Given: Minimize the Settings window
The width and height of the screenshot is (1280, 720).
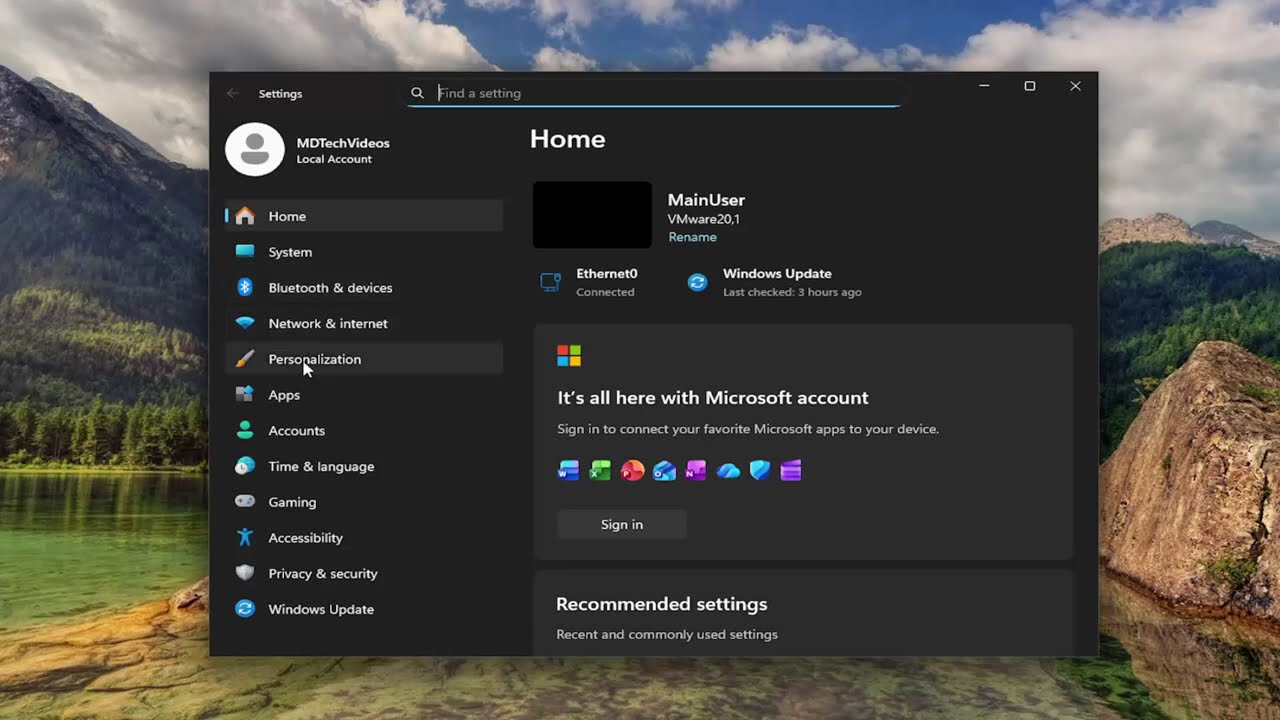Looking at the screenshot, I should [x=984, y=86].
